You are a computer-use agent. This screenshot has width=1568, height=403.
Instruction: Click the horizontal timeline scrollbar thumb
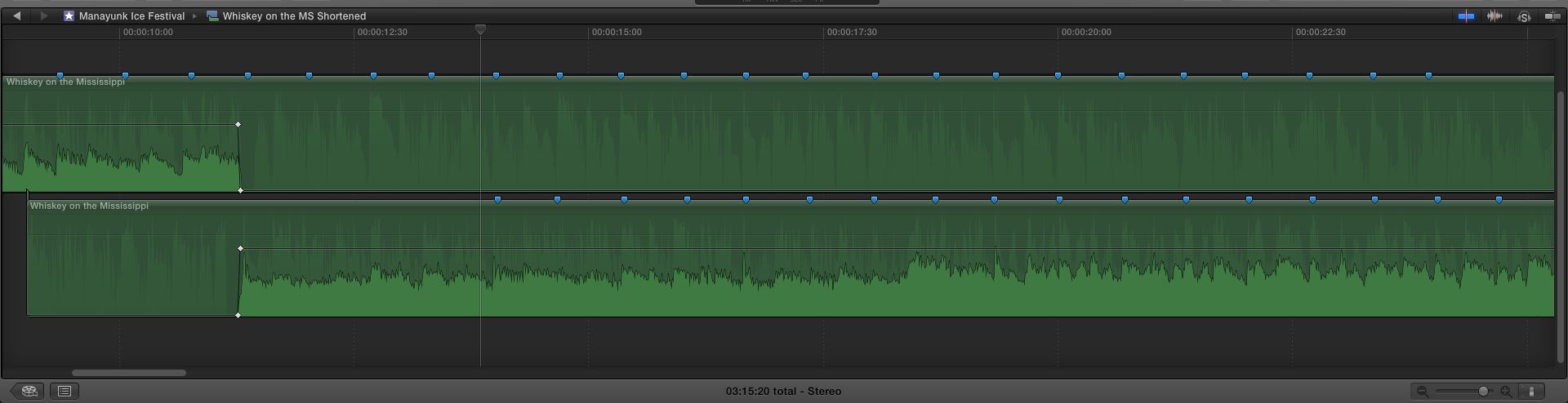[x=129, y=373]
